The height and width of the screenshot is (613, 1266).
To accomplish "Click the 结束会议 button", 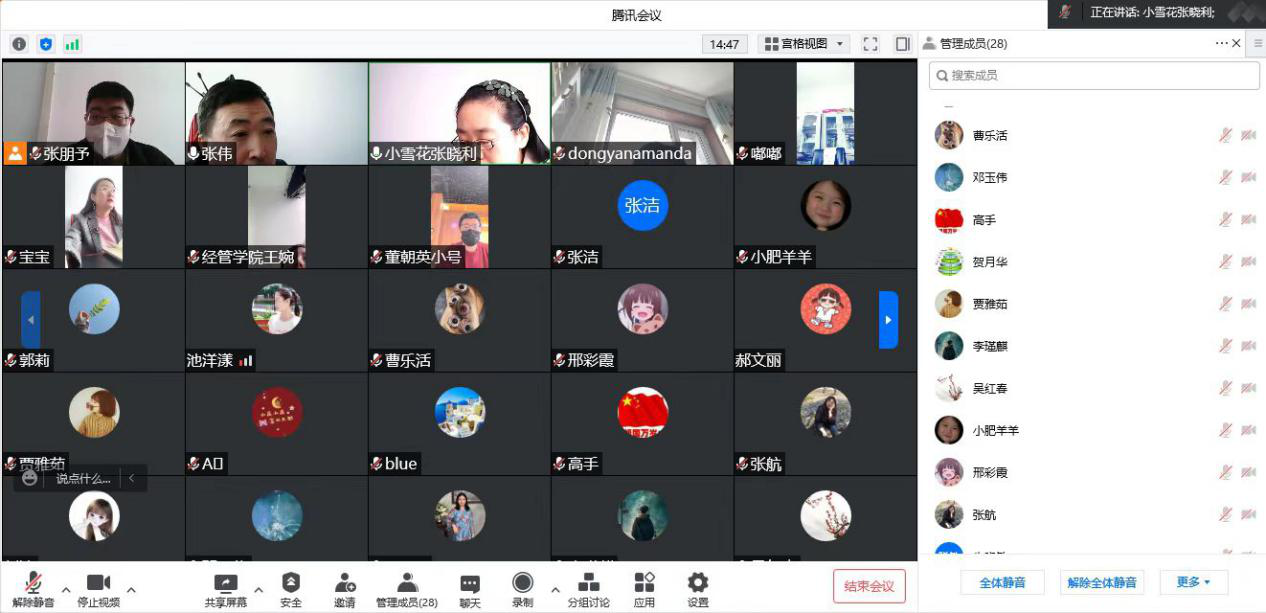I will pyautogui.click(x=869, y=586).
